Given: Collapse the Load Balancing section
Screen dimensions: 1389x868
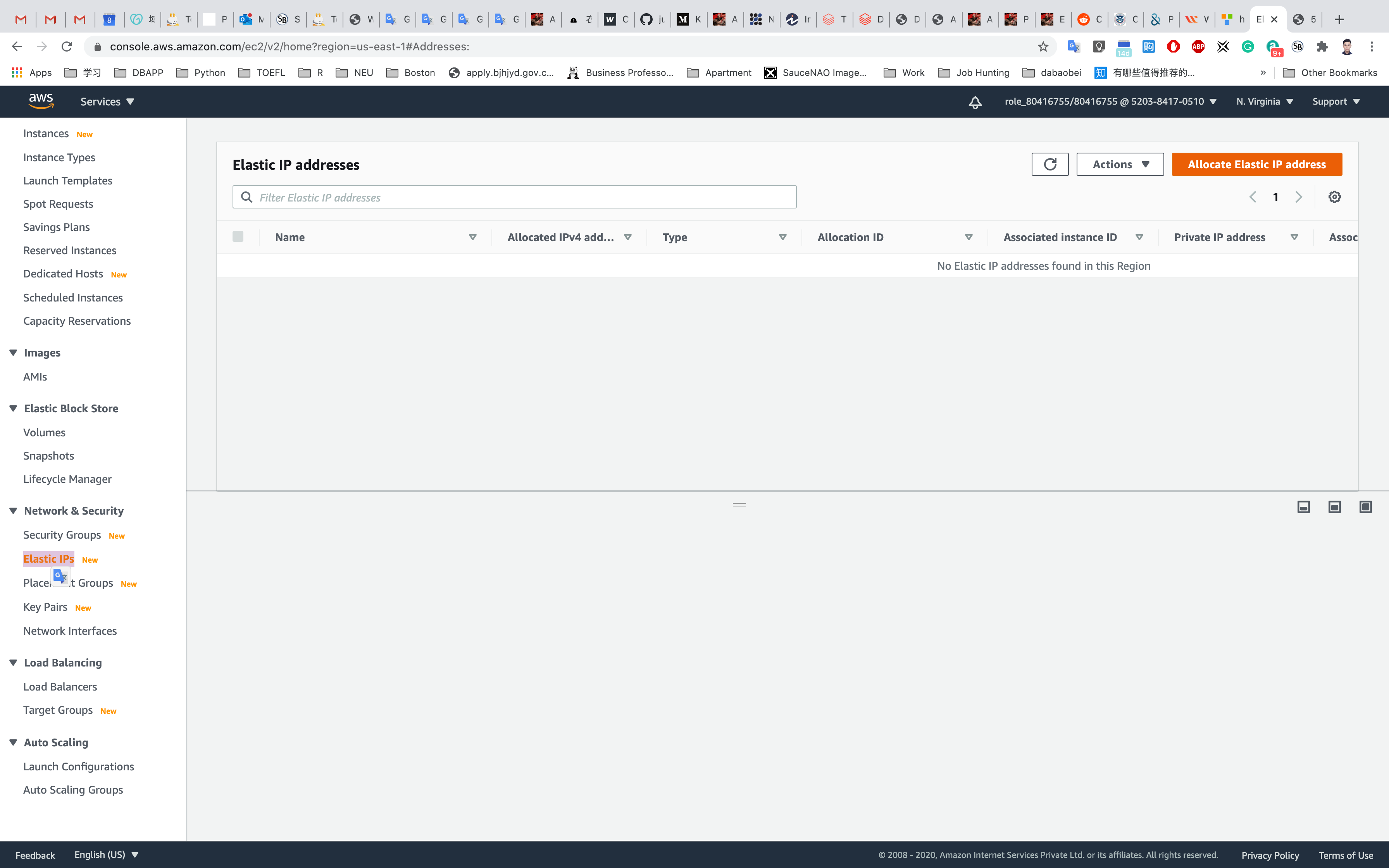Looking at the screenshot, I should coord(13,663).
